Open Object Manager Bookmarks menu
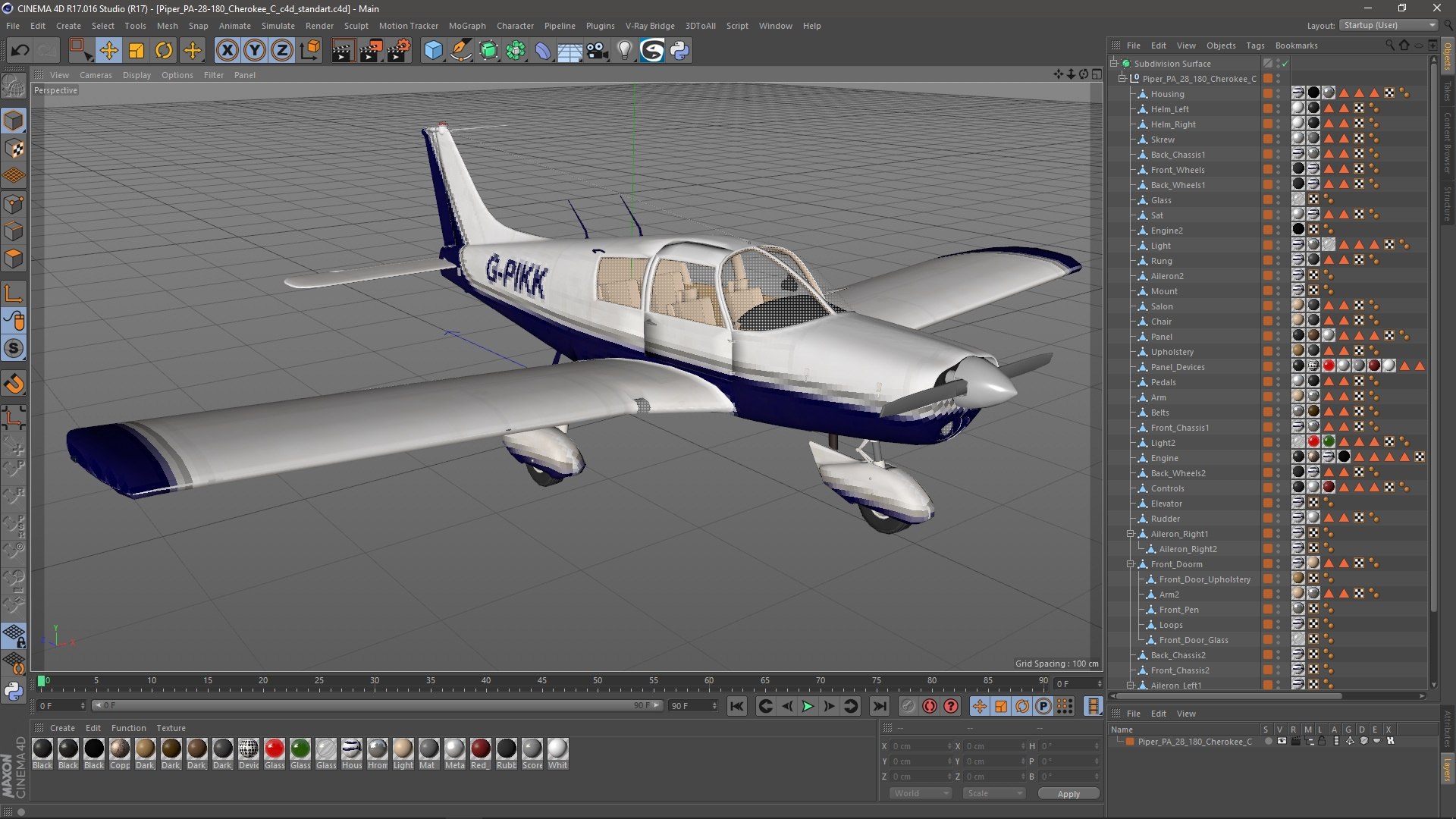The width and height of the screenshot is (1456, 819). (x=1296, y=45)
